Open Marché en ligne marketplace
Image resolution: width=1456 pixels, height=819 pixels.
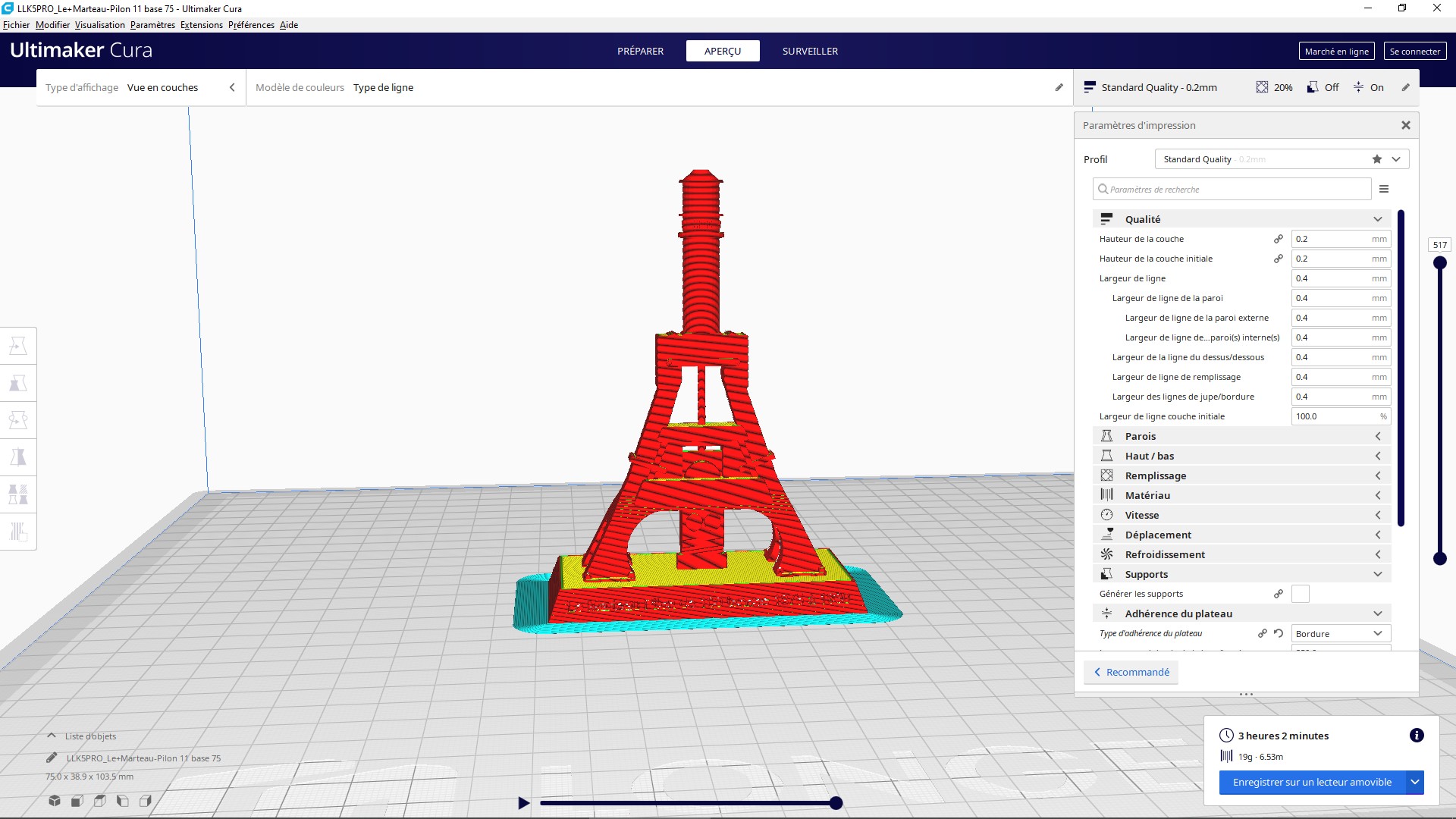pyautogui.click(x=1336, y=51)
